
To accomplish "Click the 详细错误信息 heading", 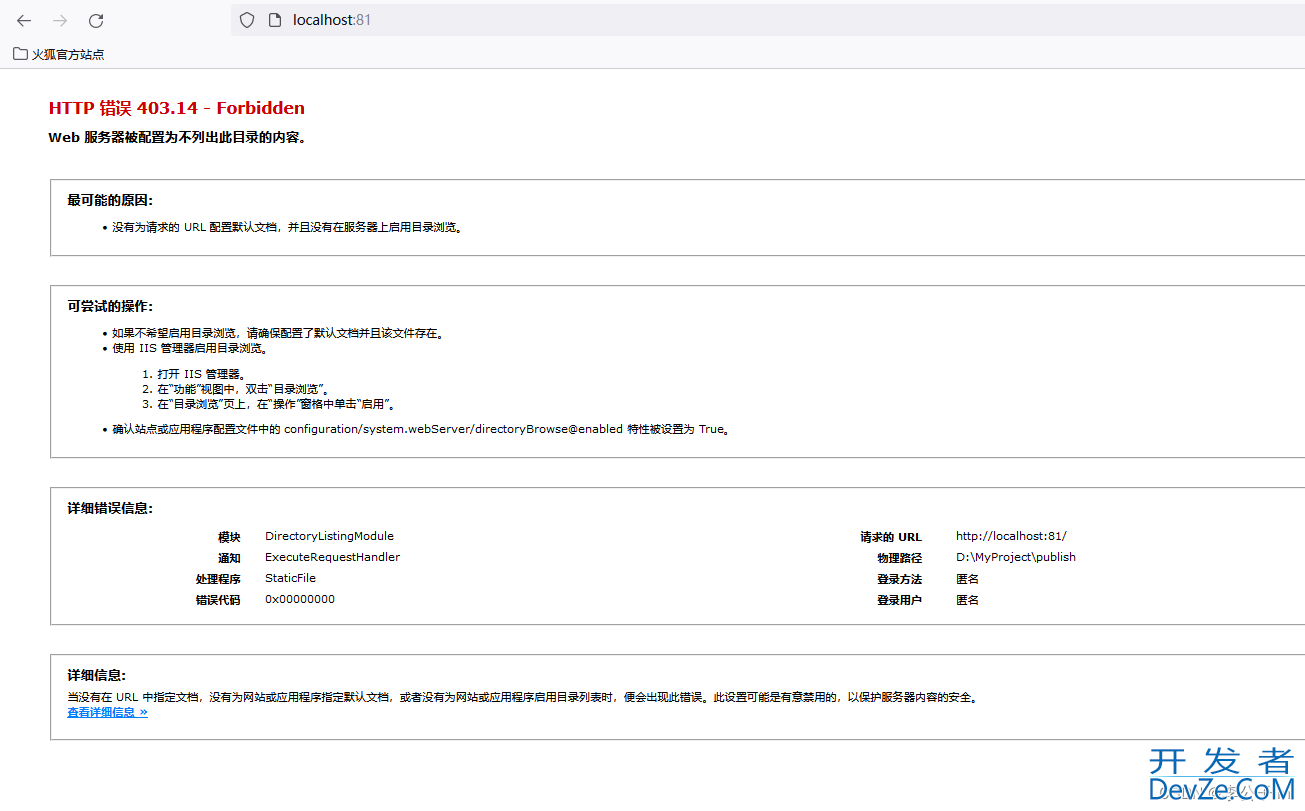I will coord(110,509).
